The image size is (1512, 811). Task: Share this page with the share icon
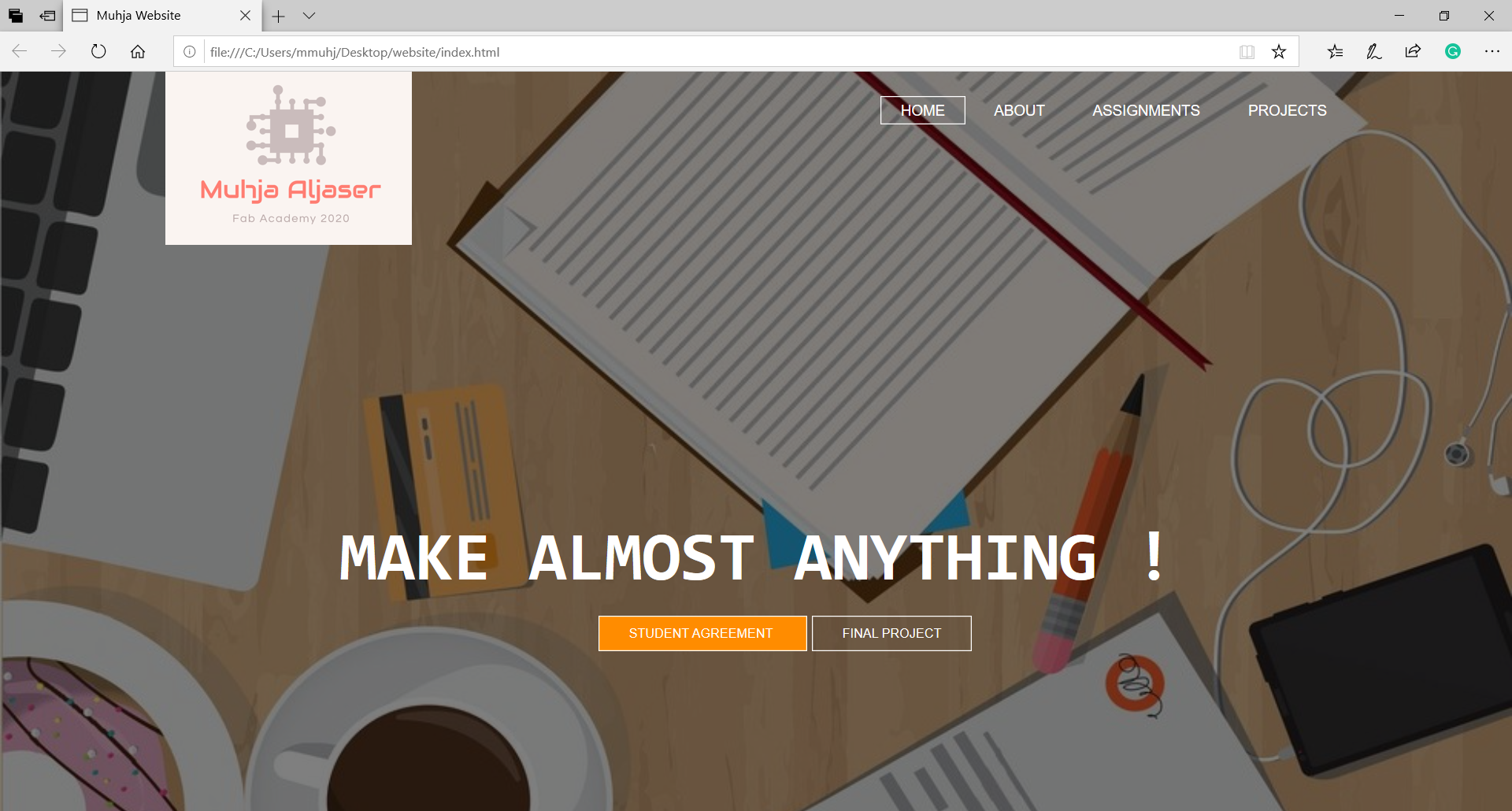pos(1413,52)
